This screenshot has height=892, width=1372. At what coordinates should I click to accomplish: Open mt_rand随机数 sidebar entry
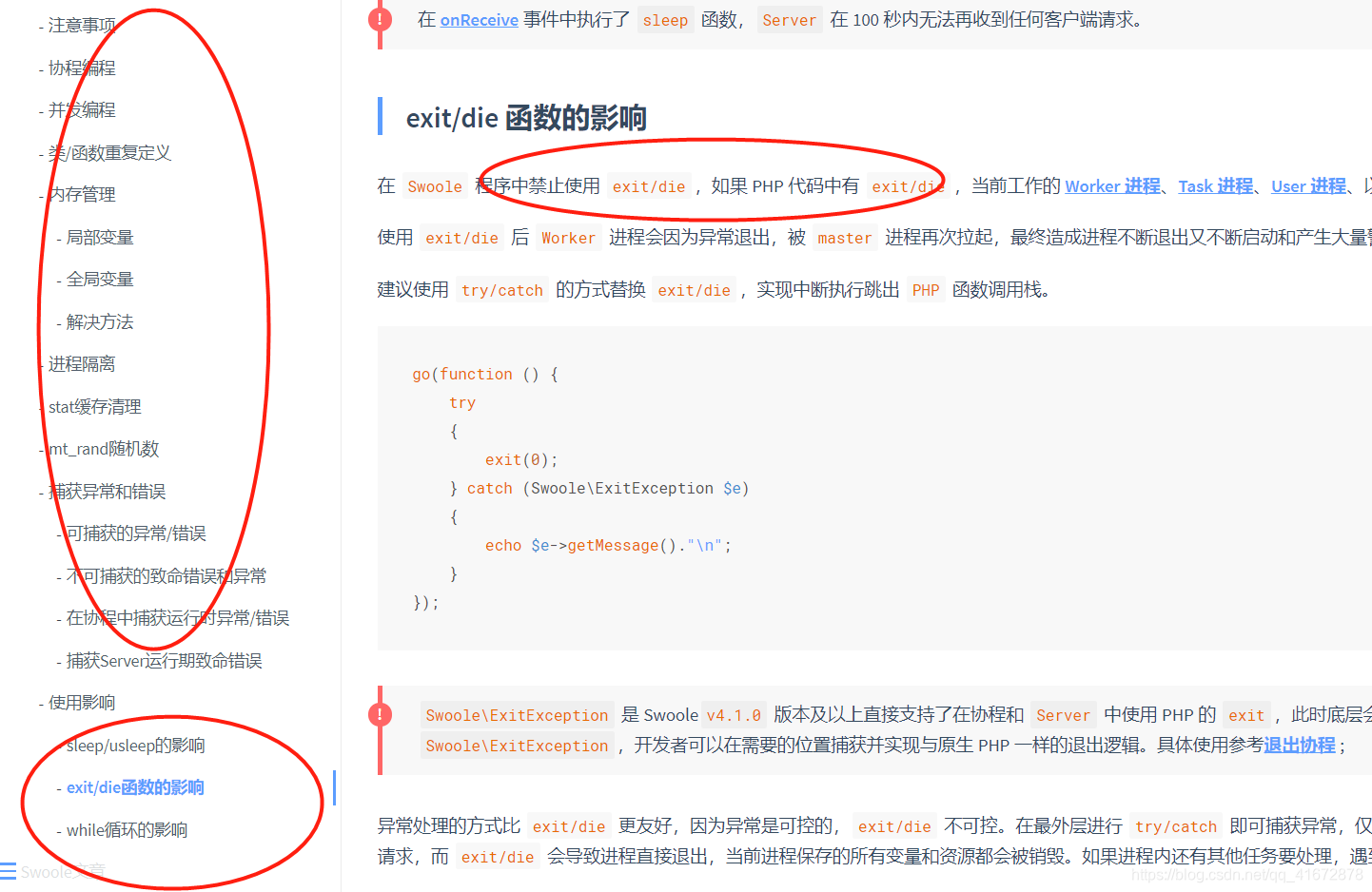click(x=104, y=449)
